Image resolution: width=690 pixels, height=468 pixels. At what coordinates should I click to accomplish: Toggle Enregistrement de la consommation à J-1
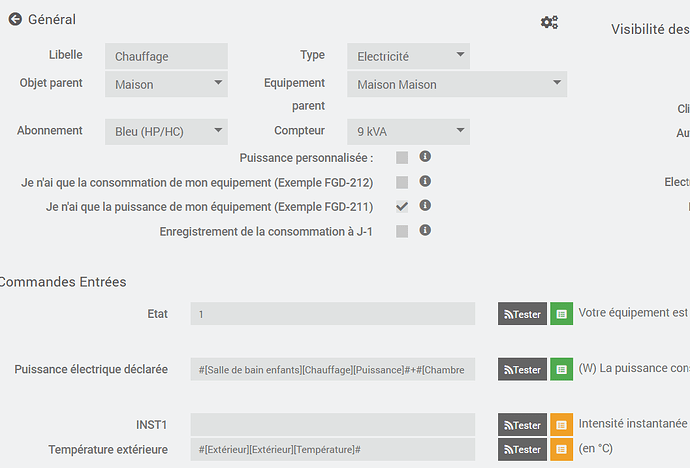(402, 231)
